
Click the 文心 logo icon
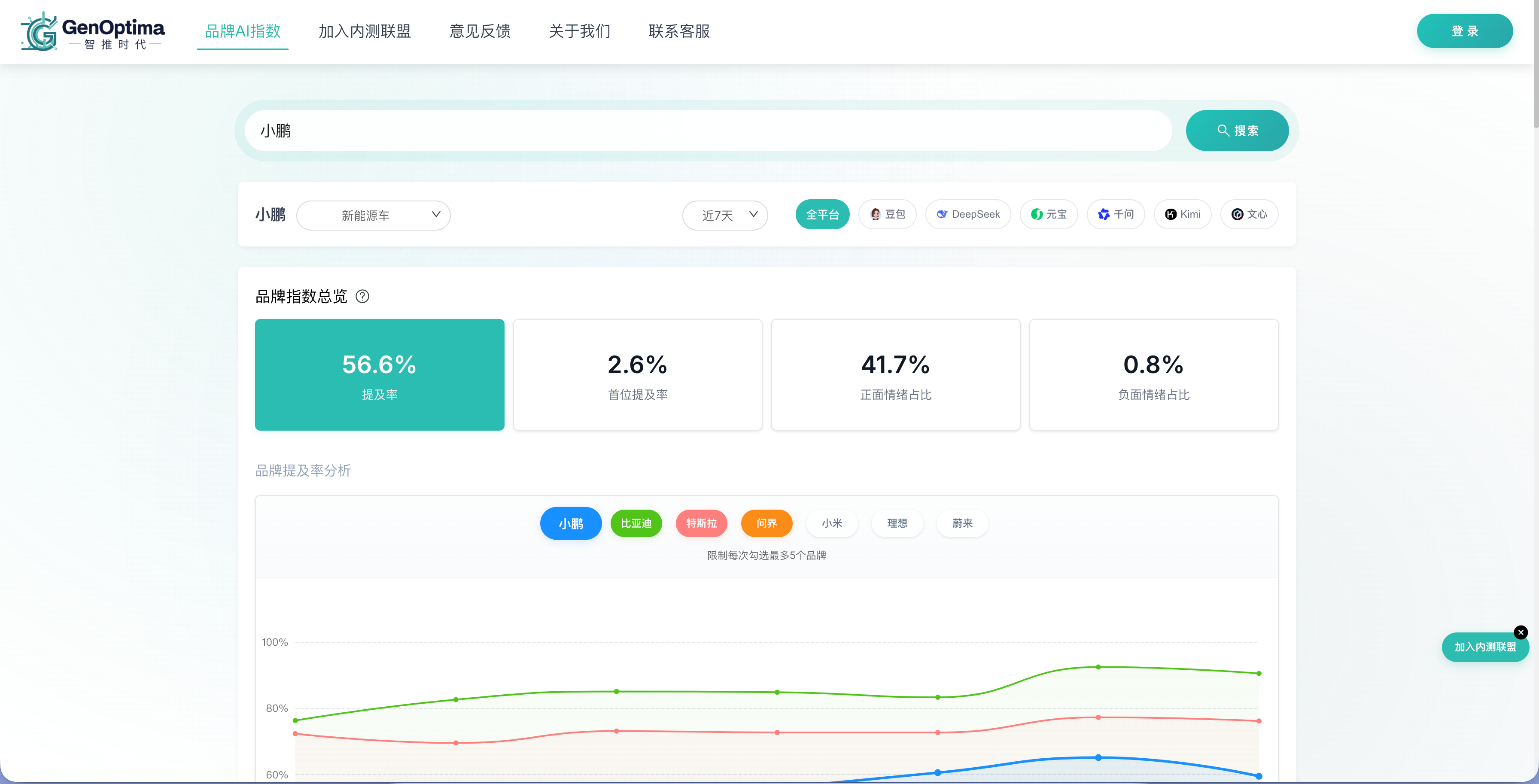(x=1237, y=215)
